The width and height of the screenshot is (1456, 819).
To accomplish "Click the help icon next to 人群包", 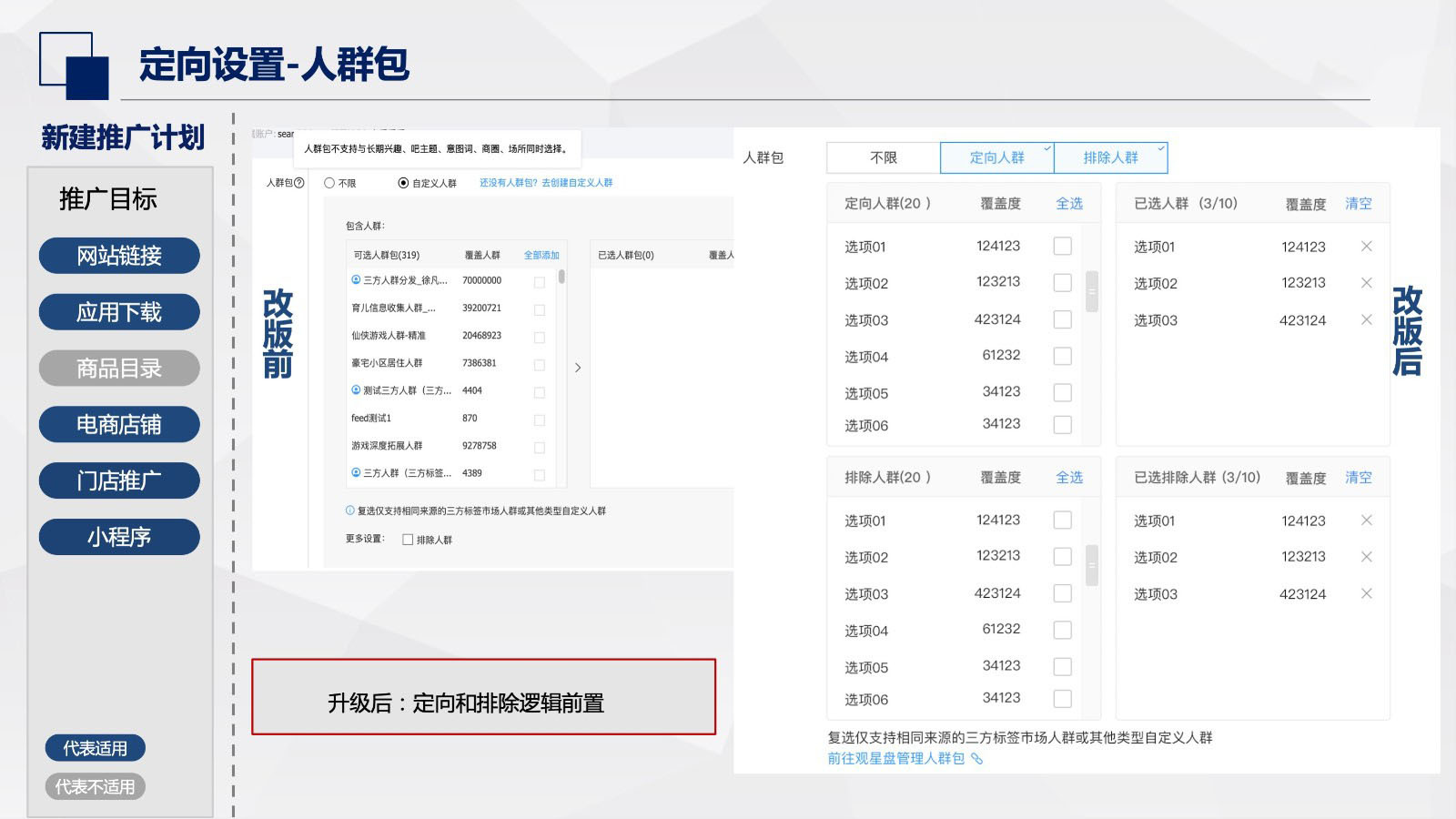I will tap(299, 183).
